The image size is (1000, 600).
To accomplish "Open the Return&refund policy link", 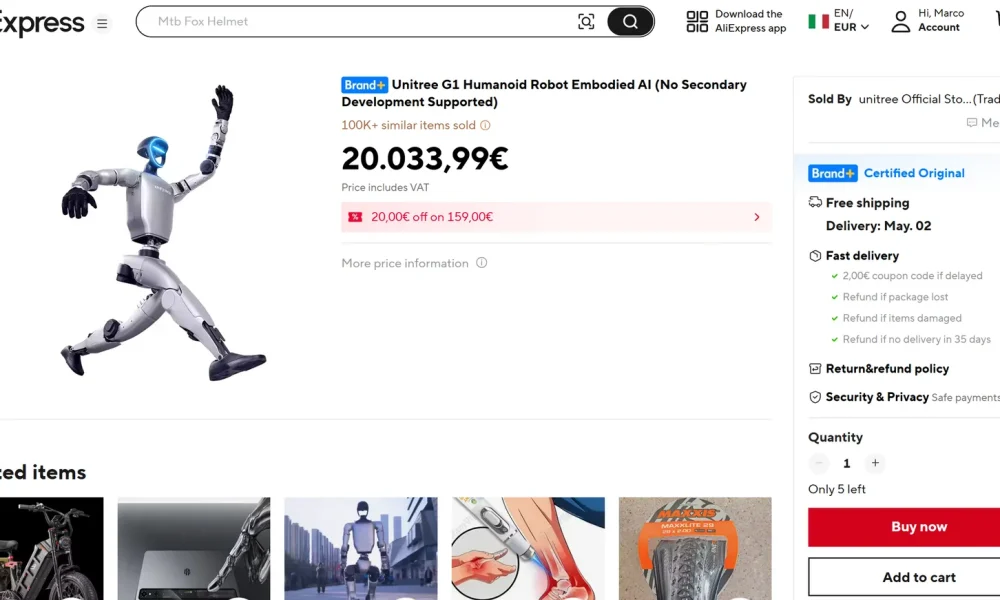I will (886, 369).
